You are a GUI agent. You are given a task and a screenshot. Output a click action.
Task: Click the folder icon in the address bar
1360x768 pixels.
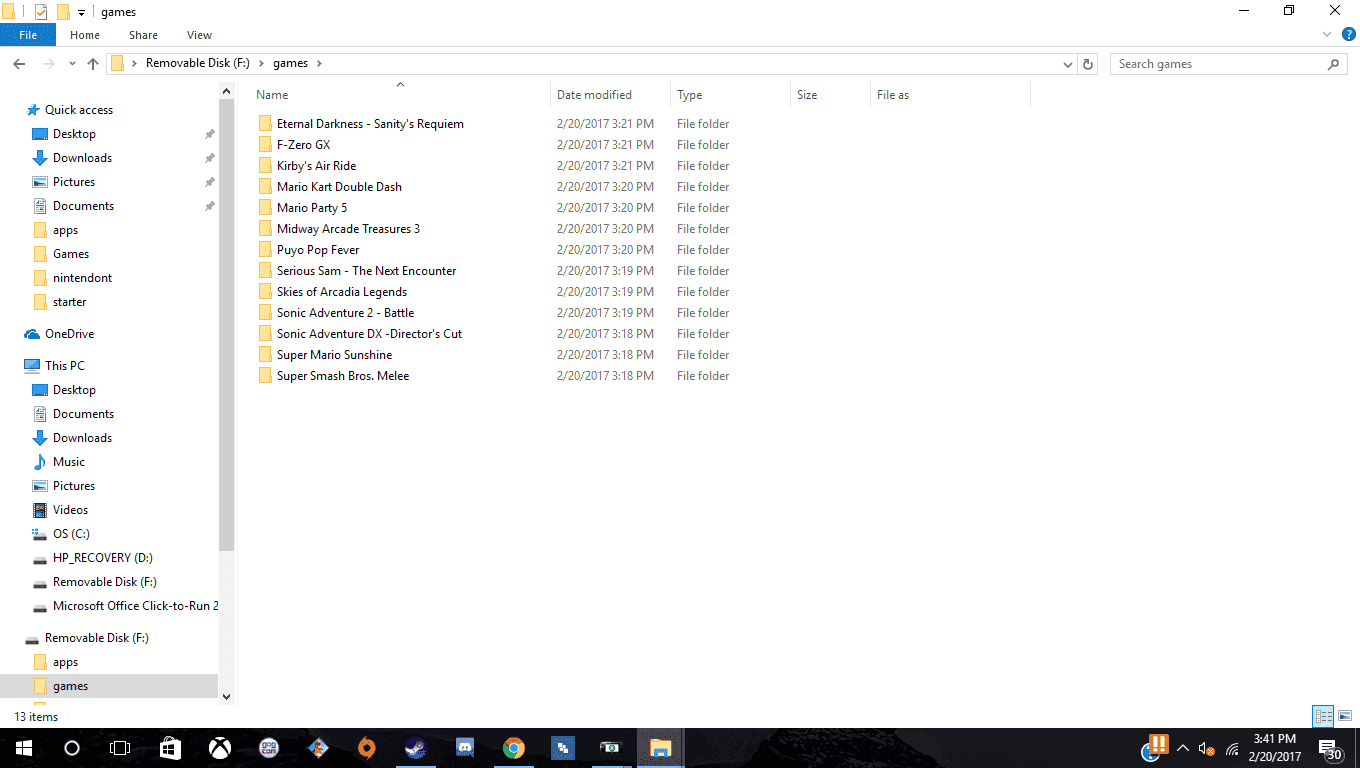pyautogui.click(x=117, y=63)
